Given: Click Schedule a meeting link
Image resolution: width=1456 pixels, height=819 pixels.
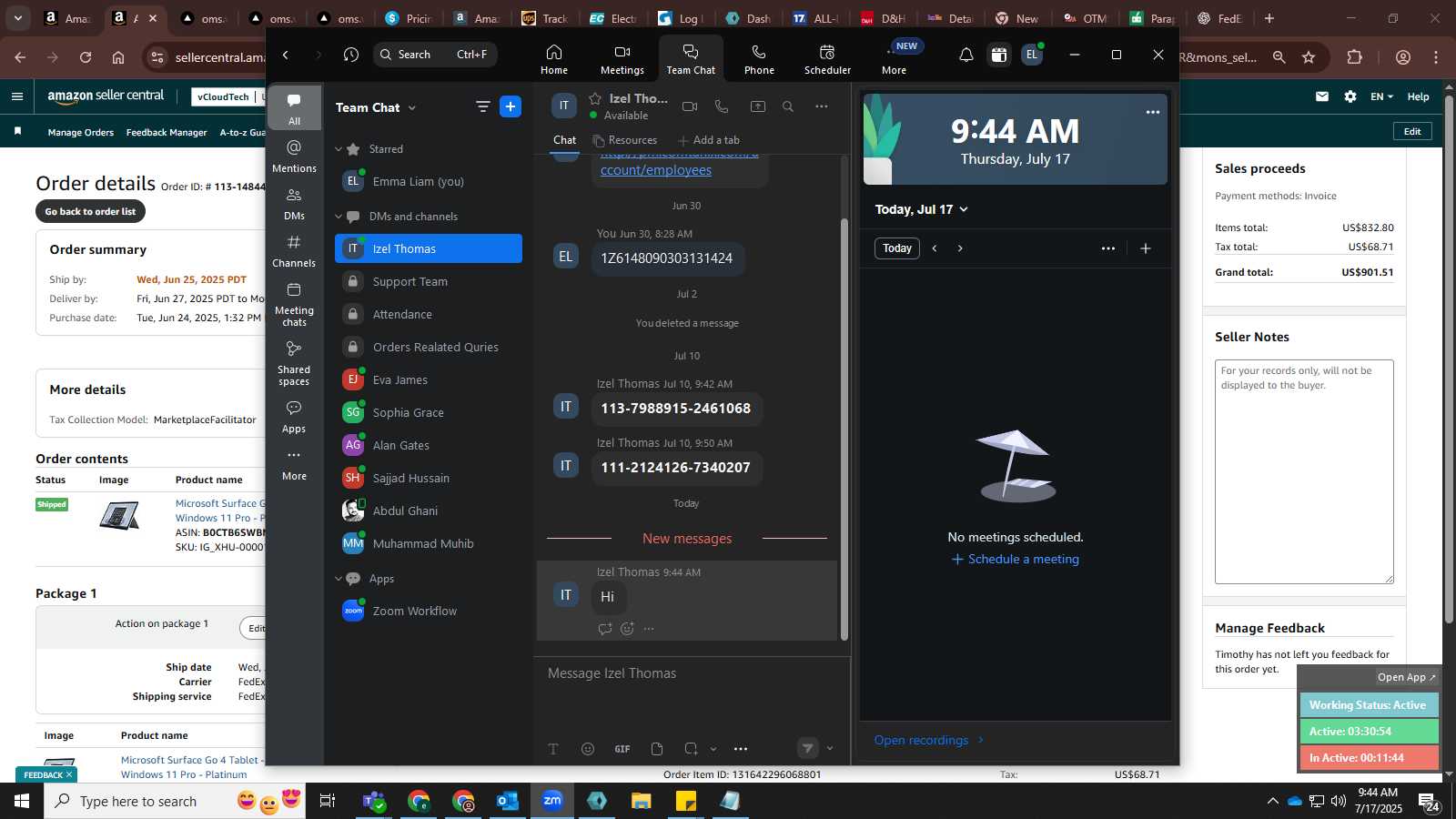Looking at the screenshot, I should pyautogui.click(x=1016, y=559).
